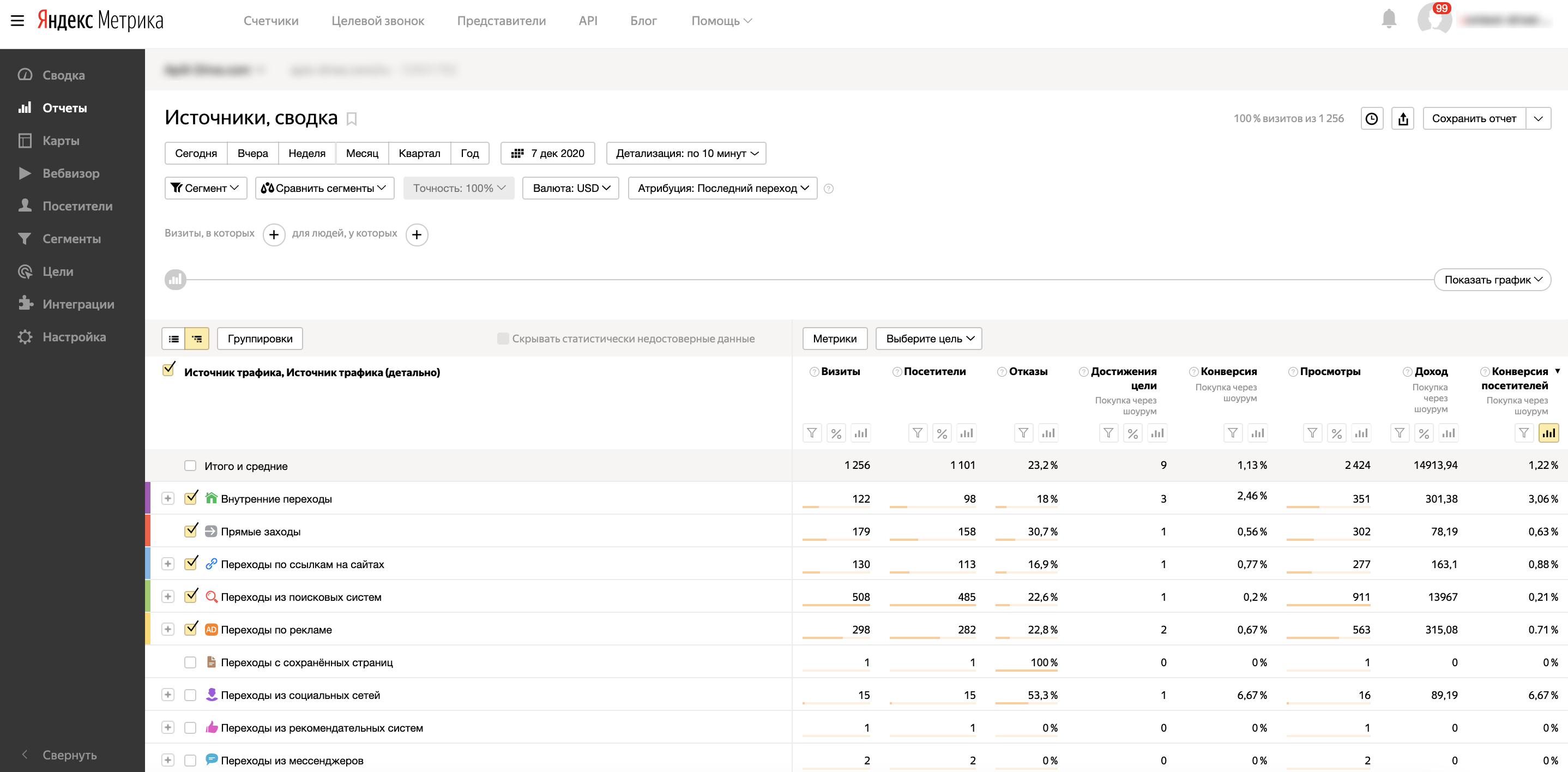This screenshot has width=1568, height=772.
Task: Open arrow next to 'Сохранить отчет'
Action: tap(1538, 119)
